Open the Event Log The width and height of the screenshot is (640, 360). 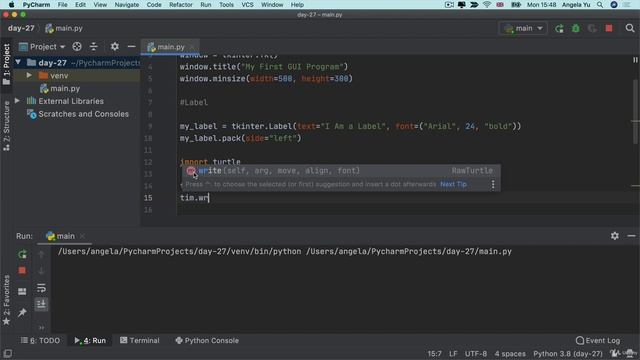click(598, 340)
